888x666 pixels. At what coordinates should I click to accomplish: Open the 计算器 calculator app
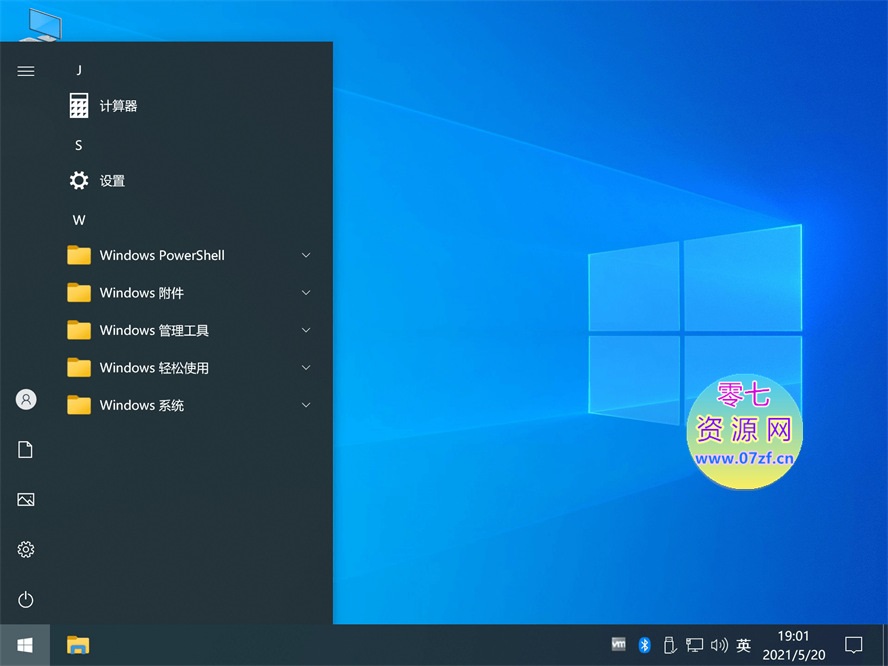pos(118,106)
